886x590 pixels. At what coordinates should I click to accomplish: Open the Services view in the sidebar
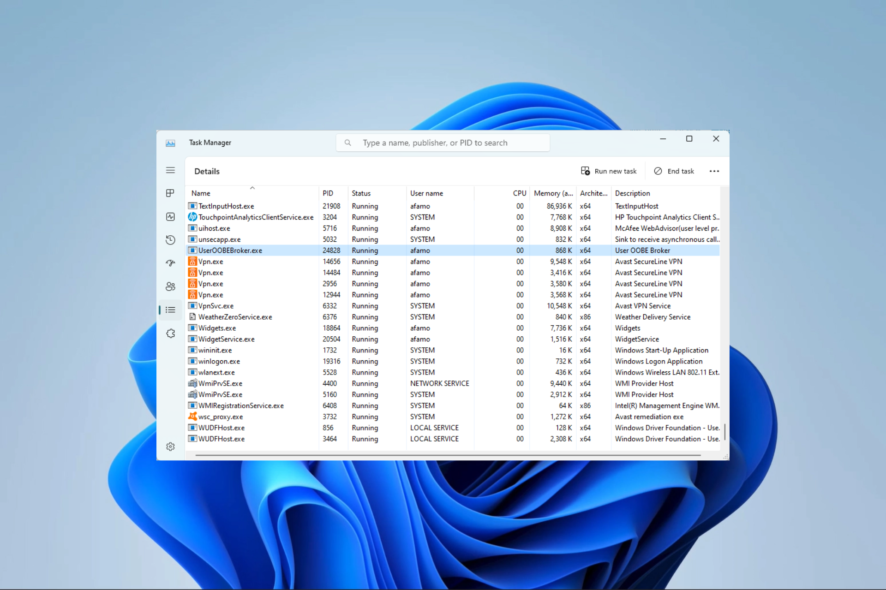[170, 333]
